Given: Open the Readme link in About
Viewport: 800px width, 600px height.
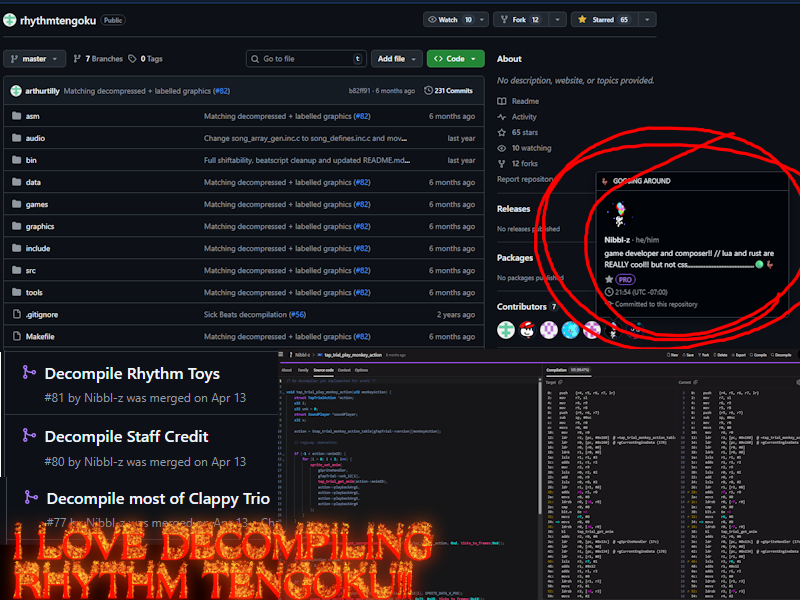Looking at the screenshot, I should (525, 101).
